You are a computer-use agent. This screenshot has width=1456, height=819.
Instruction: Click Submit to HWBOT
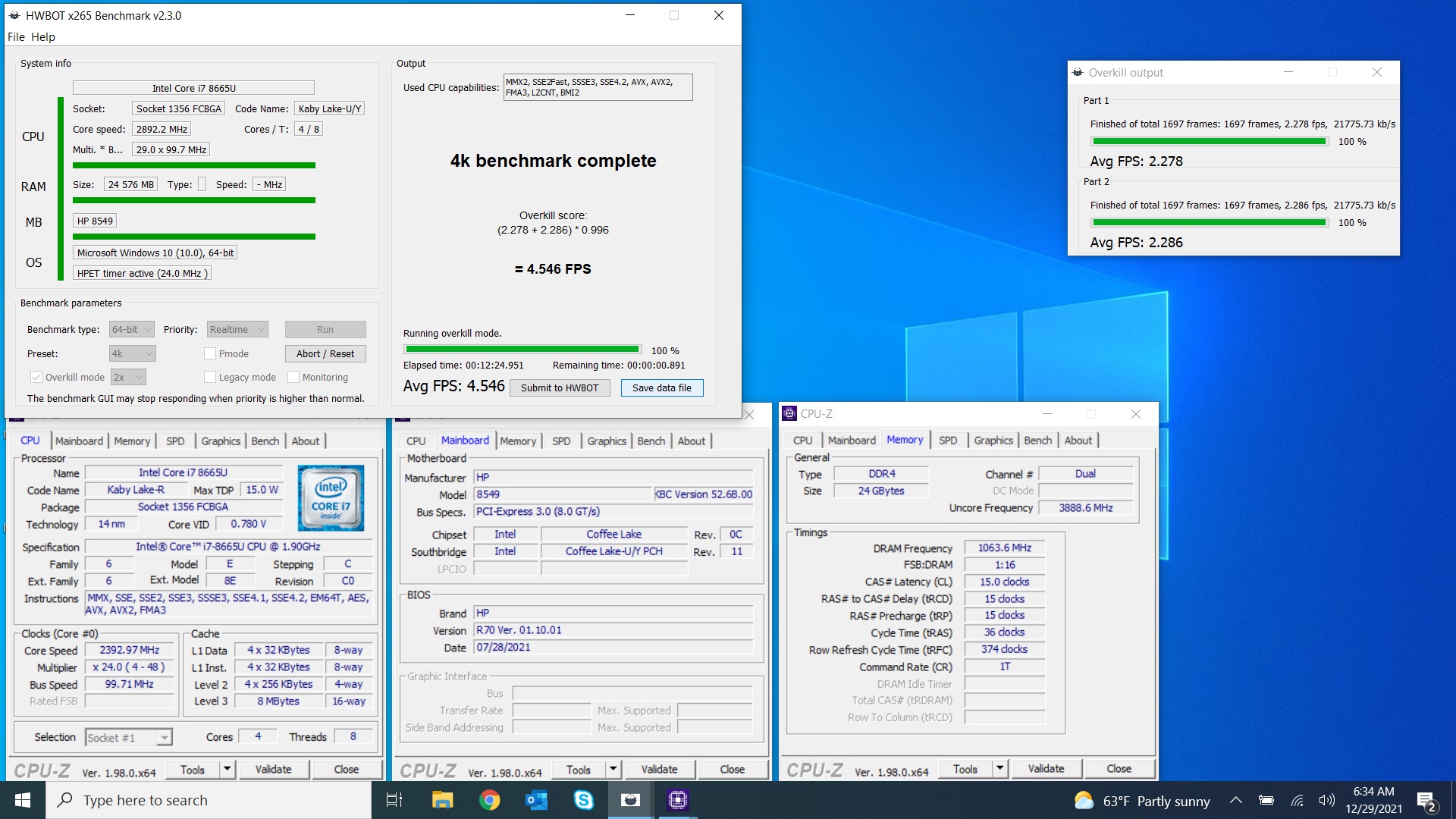(x=560, y=388)
